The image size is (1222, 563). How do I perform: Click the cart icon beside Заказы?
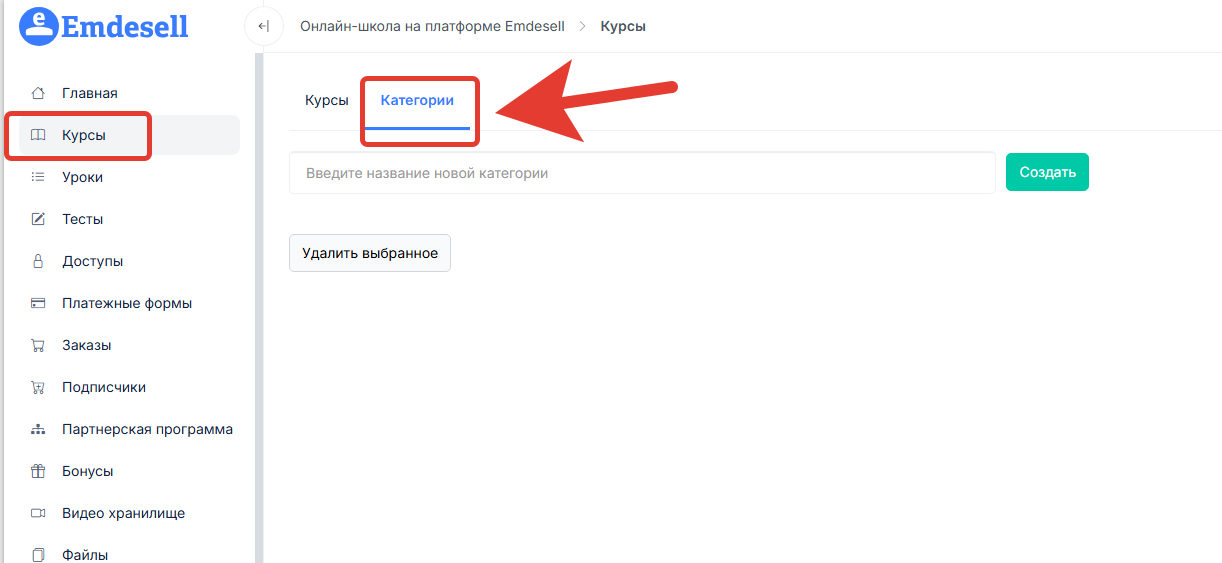tap(38, 345)
